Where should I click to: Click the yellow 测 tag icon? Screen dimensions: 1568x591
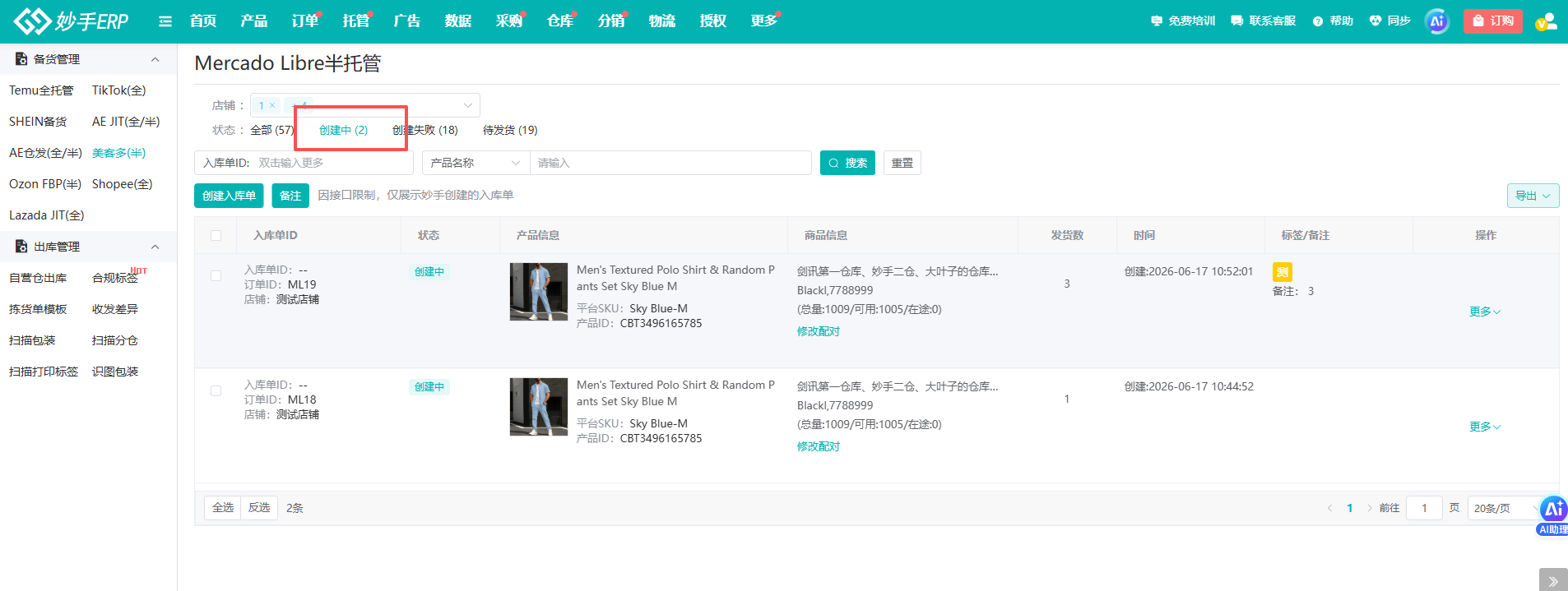click(1283, 272)
